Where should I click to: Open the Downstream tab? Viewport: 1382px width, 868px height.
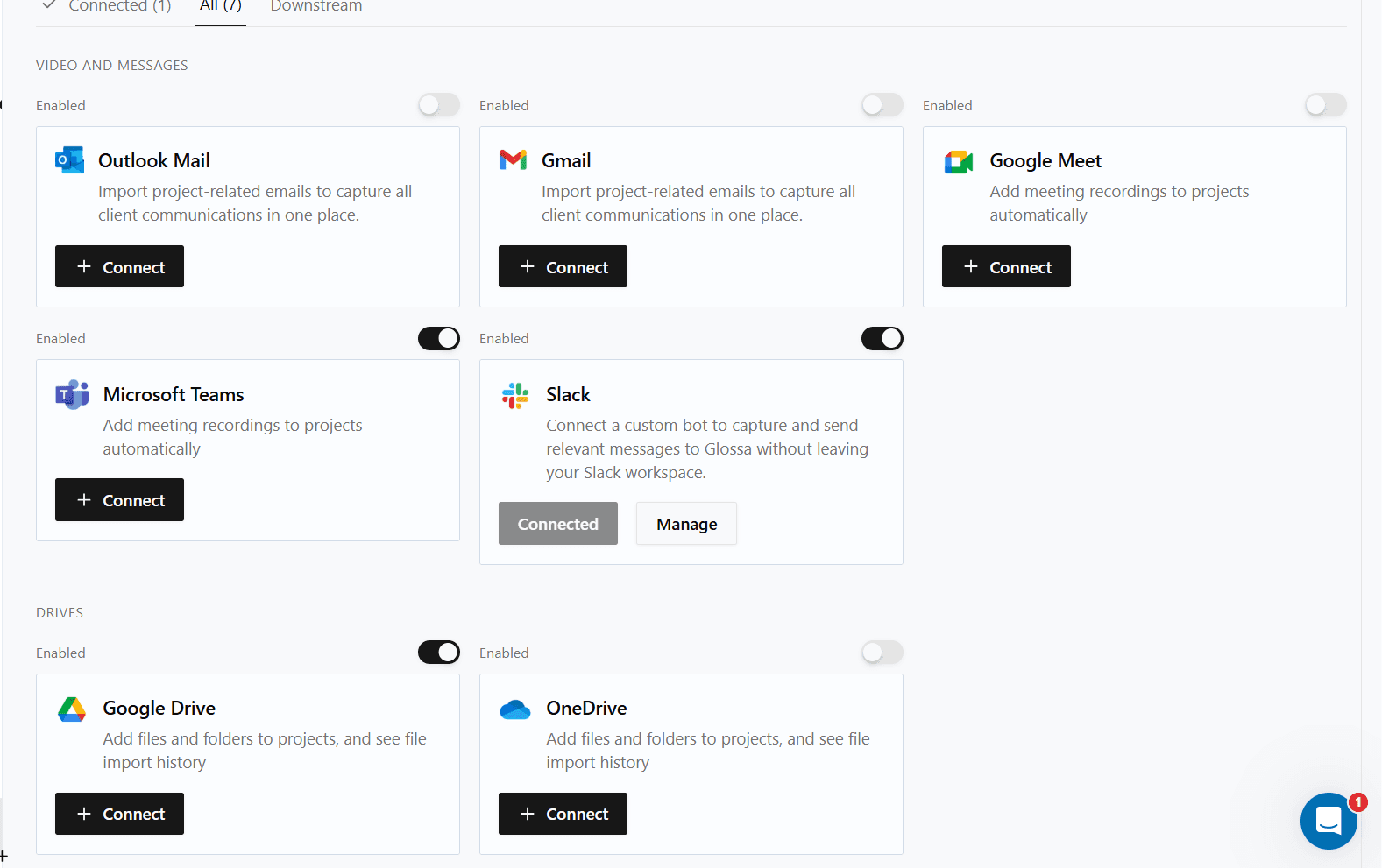point(316,7)
